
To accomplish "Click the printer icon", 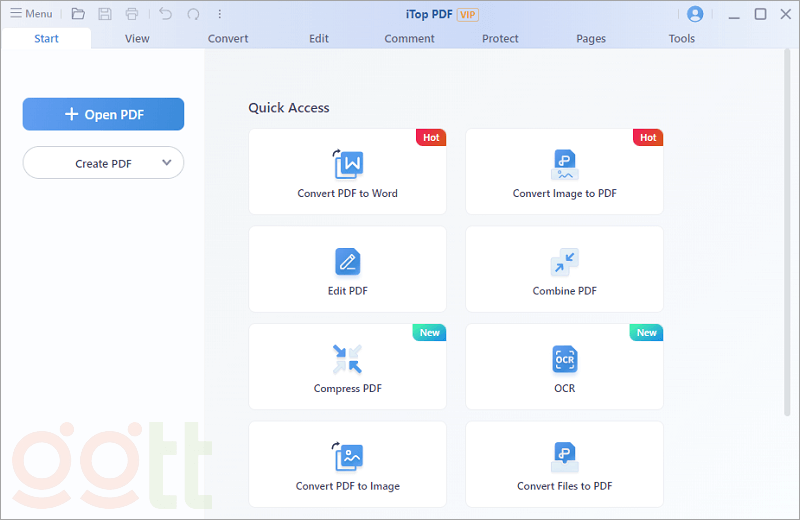I will pos(132,14).
